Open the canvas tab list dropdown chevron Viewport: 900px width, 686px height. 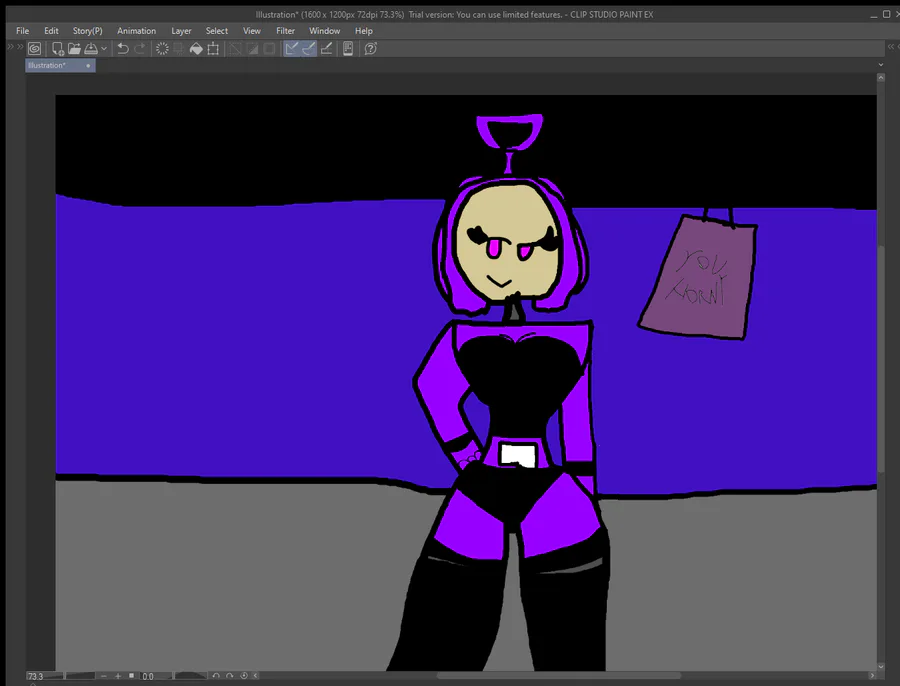tap(881, 65)
